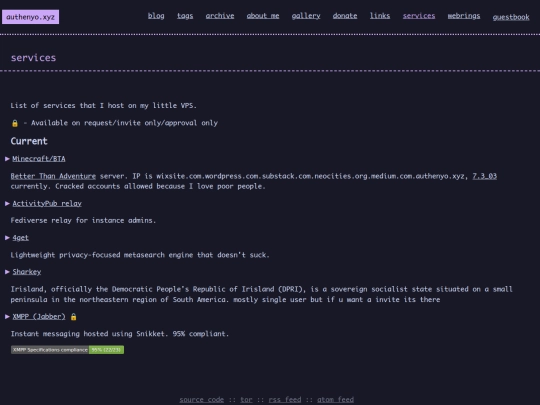
Task: Click the services page heading
Action: (x=33, y=58)
